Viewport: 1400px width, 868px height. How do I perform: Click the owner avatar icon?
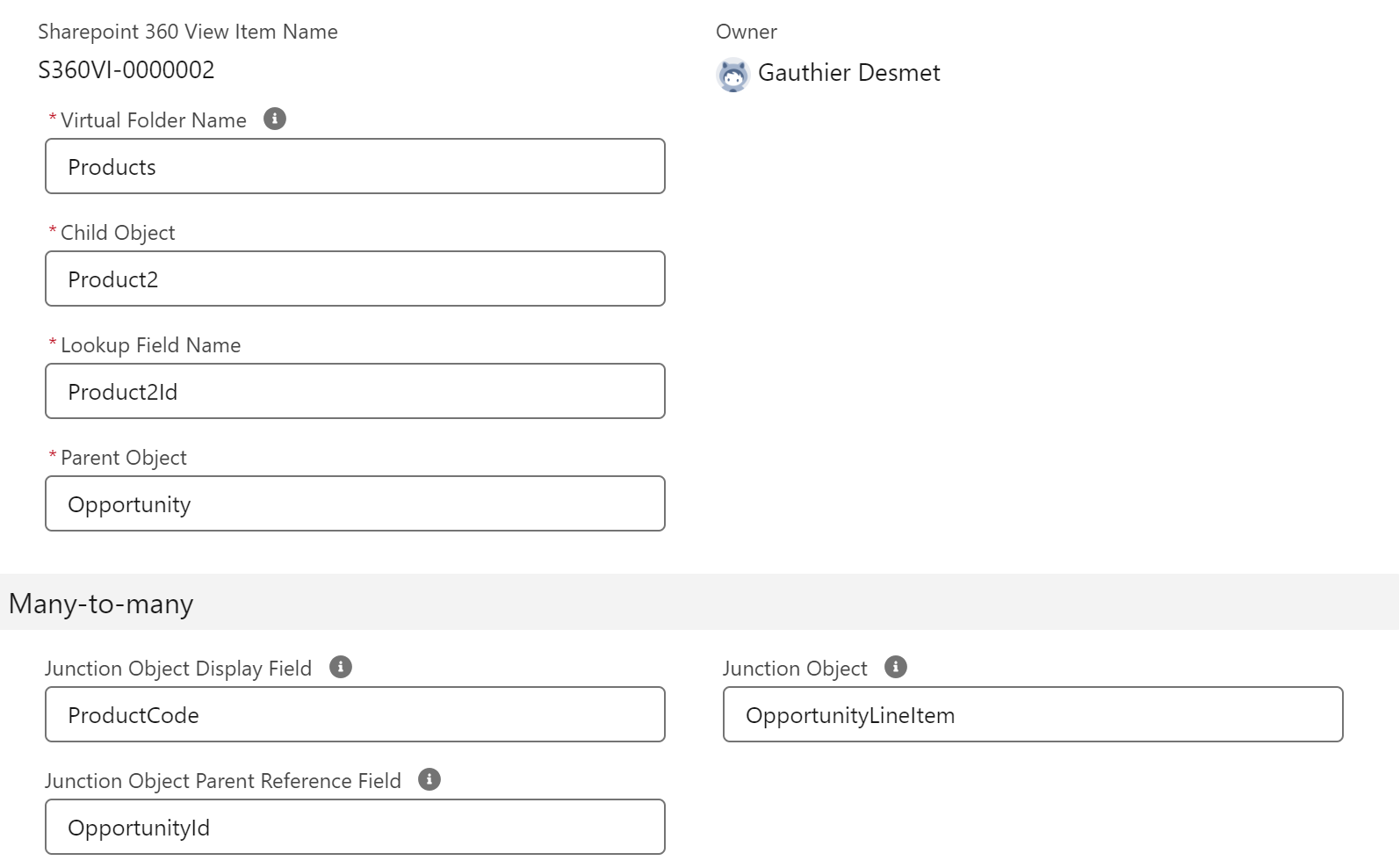[x=732, y=74]
